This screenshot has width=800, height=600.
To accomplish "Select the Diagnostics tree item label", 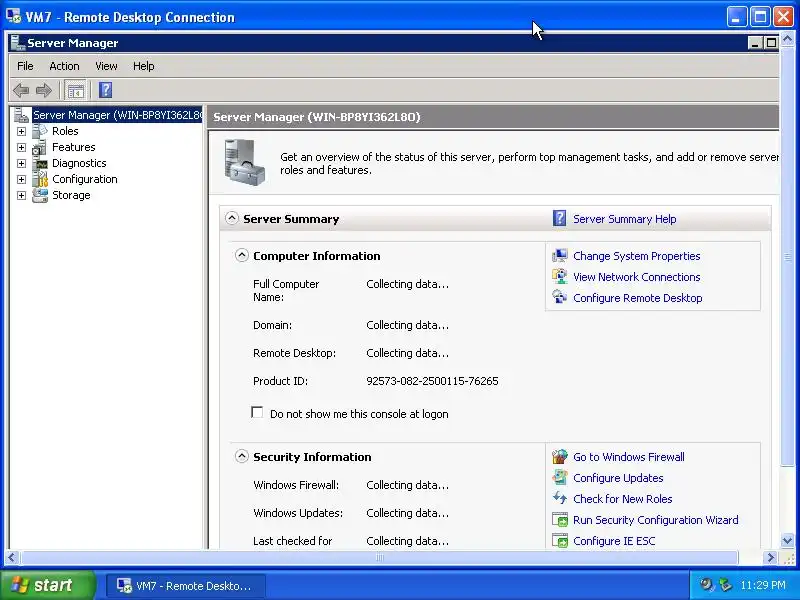I will click(79, 163).
